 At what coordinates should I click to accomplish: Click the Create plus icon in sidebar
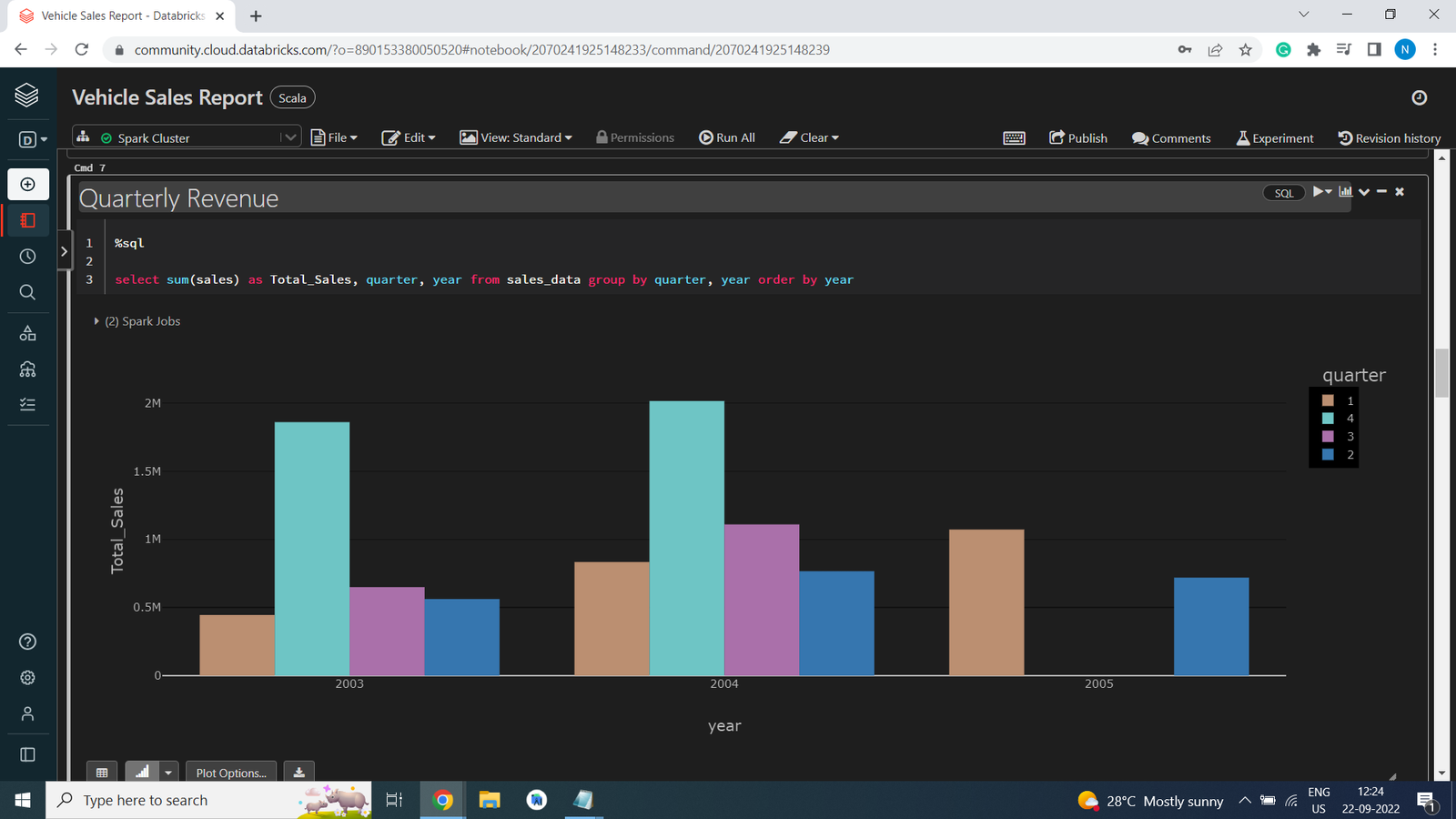[27, 183]
